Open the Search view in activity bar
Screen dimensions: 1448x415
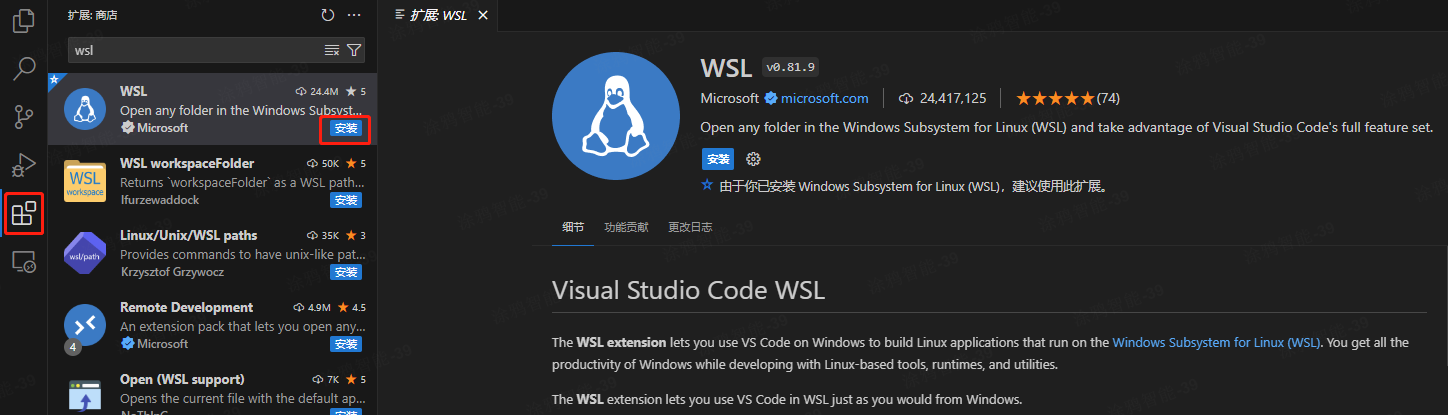tap(23, 69)
